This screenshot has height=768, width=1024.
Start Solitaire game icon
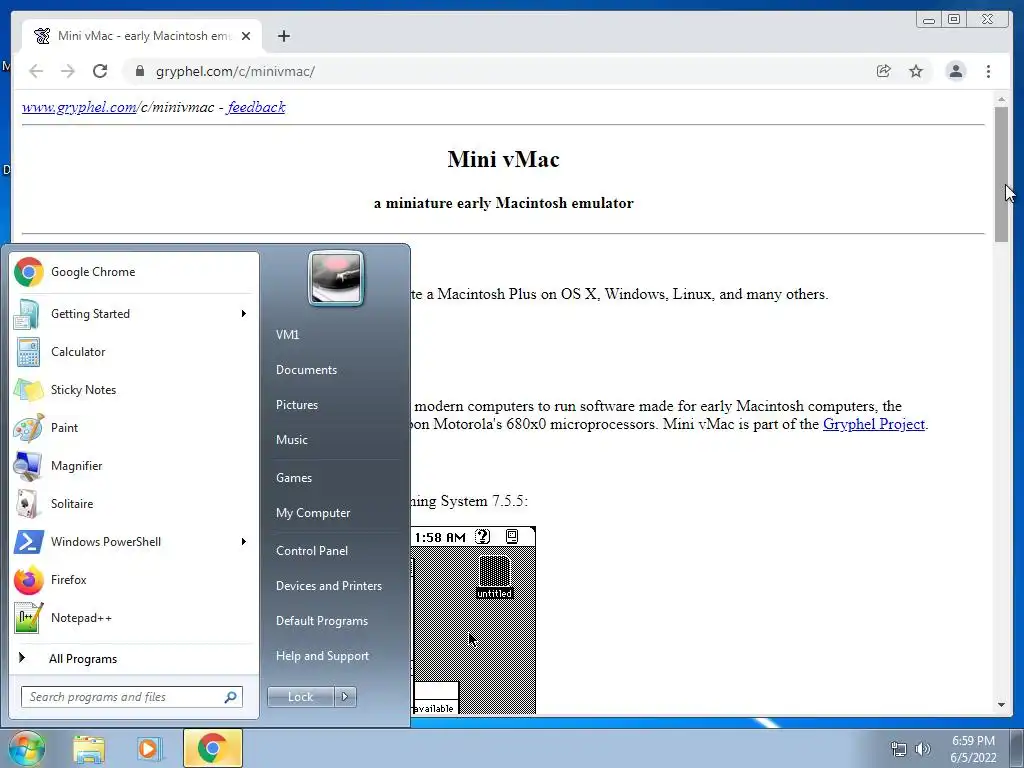tap(28, 504)
